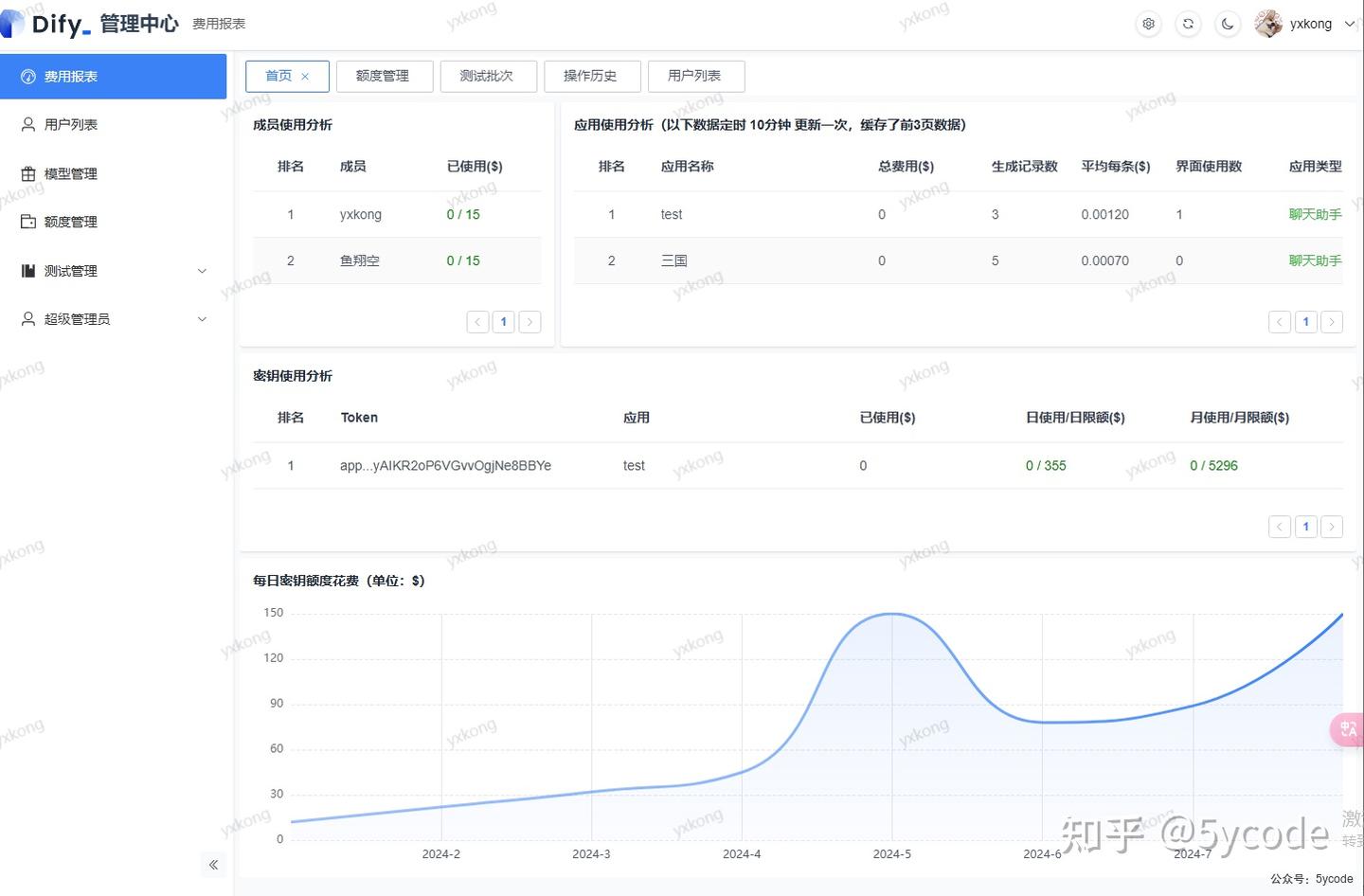The image size is (1364, 896).
Task: Click the 超级管理员 sidebar icon
Action: click(27, 319)
